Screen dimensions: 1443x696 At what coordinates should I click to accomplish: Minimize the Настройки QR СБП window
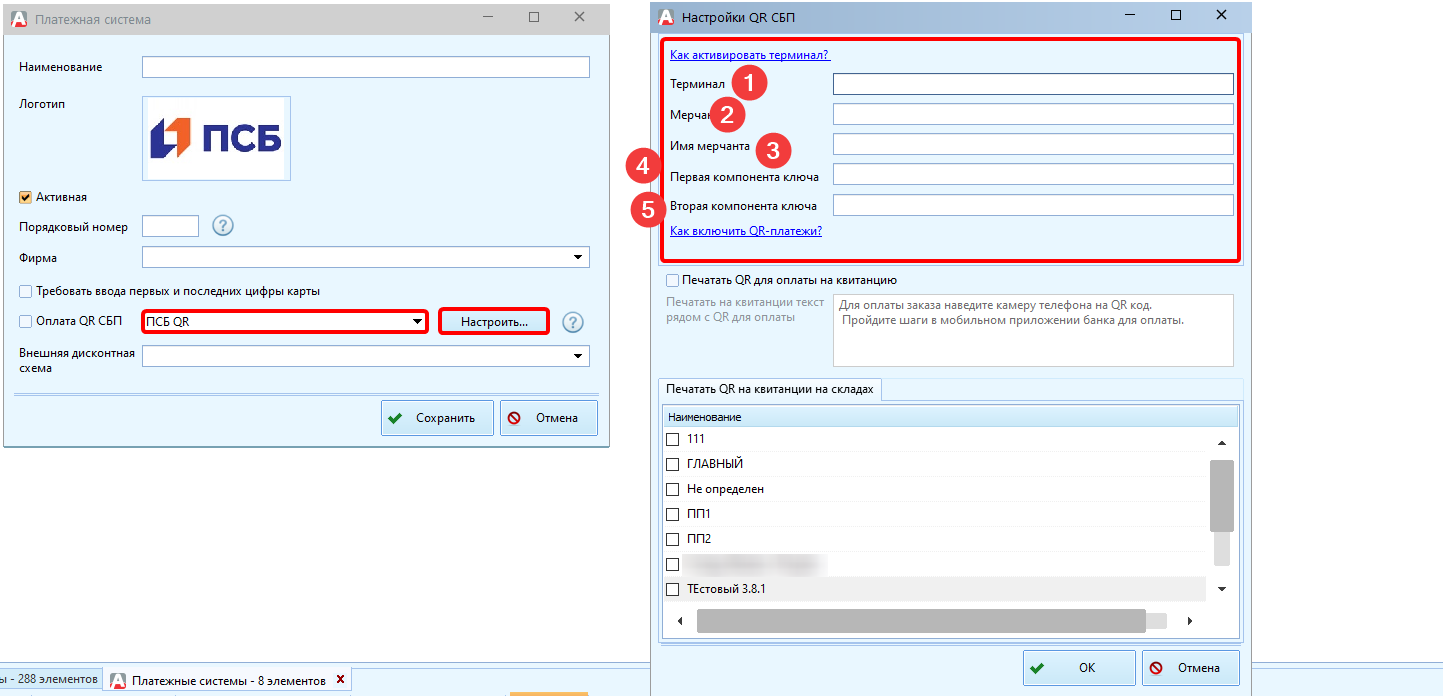pyautogui.click(x=1128, y=16)
